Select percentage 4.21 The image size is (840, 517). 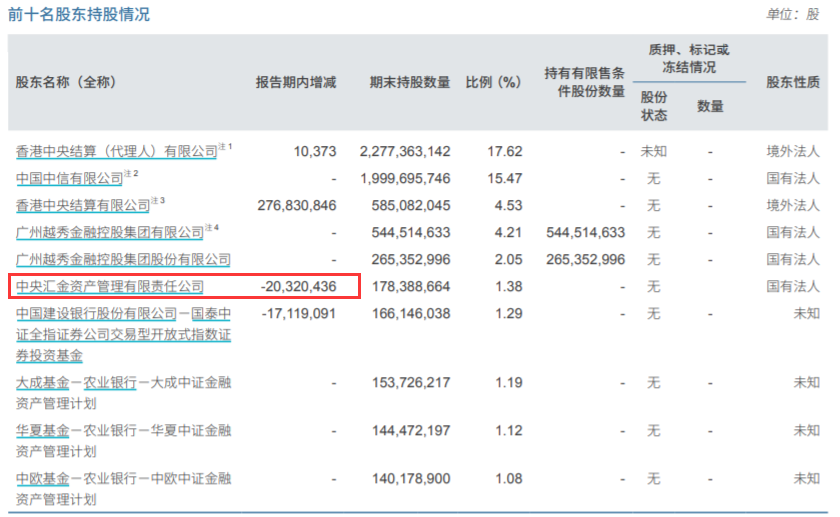(x=508, y=233)
